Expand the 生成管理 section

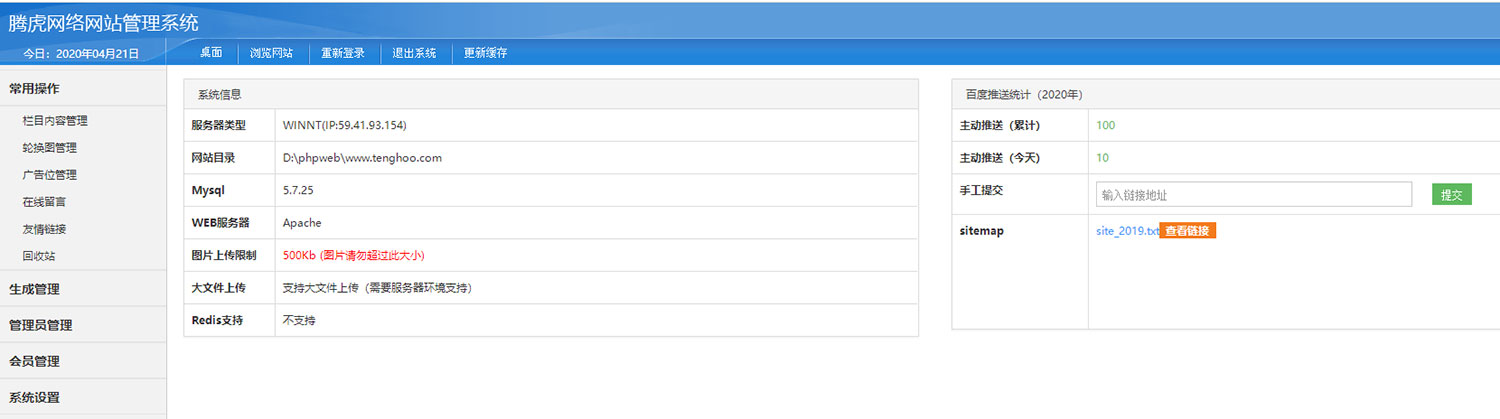(x=34, y=289)
